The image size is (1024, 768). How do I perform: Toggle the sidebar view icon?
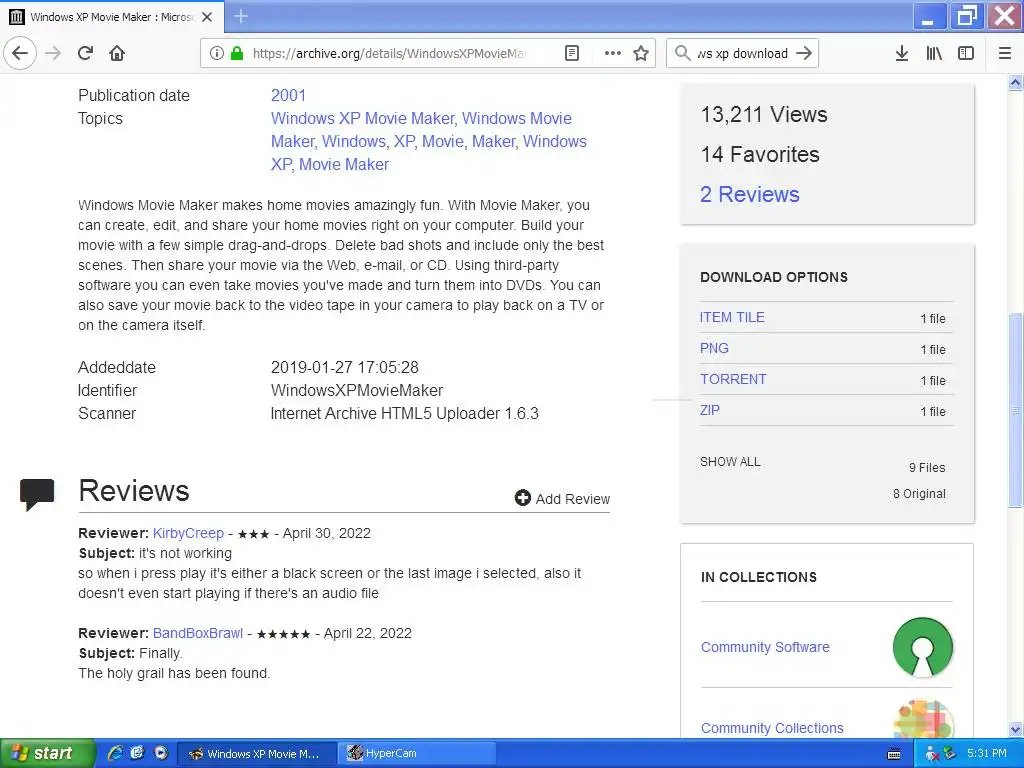966,53
